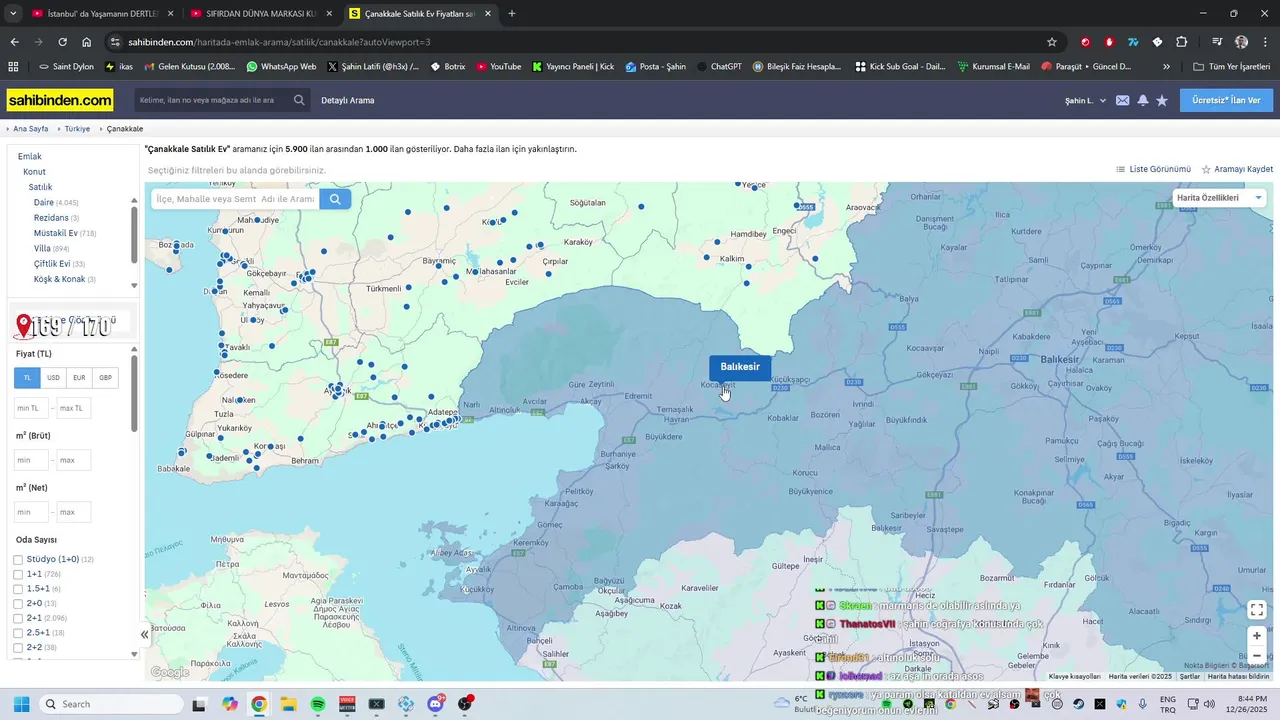Viewport: 1280px width, 720px height.
Task: Open notifications bell icon in header
Action: click(1143, 100)
